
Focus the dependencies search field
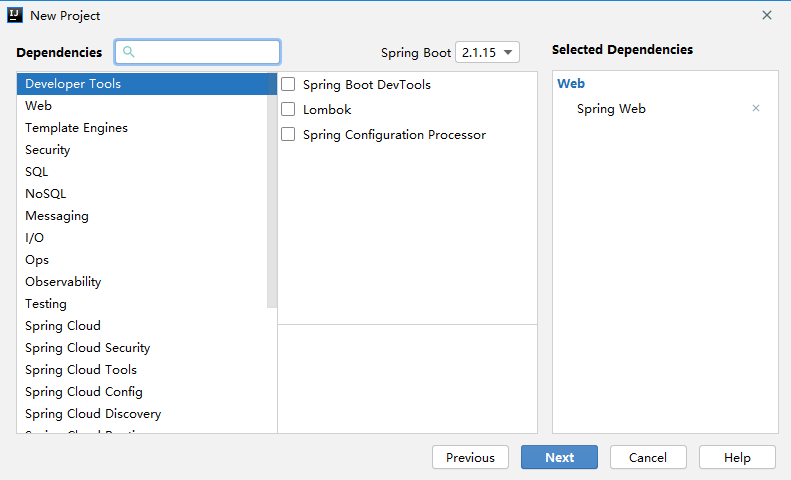[x=198, y=52]
